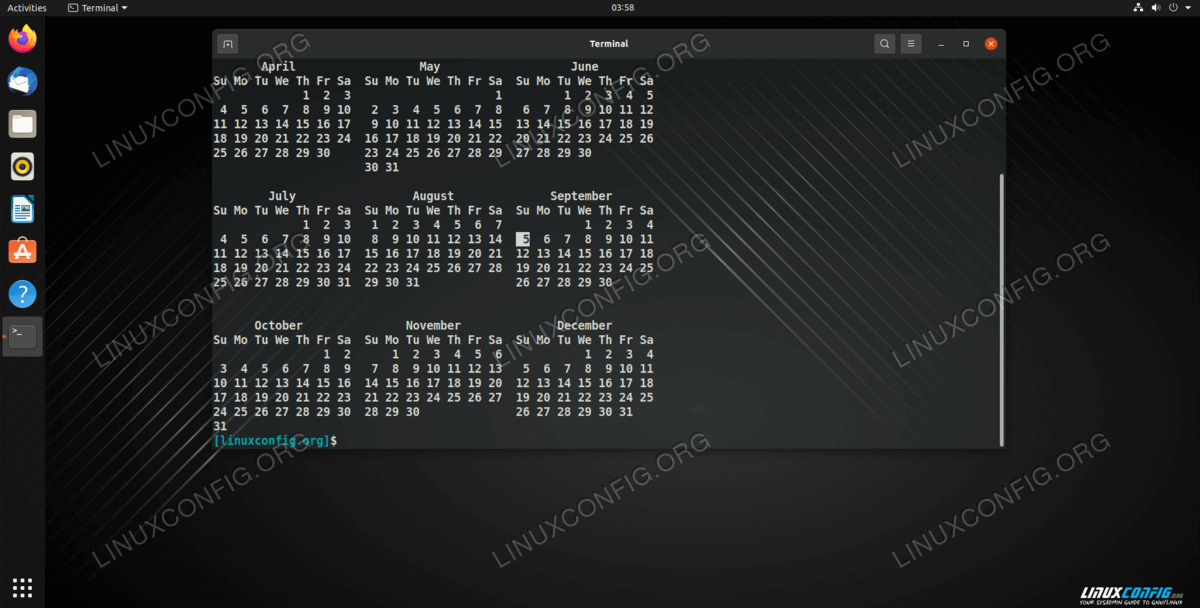The image size is (1200, 608).
Task: Open the clock showing 03:58
Action: point(622,8)
